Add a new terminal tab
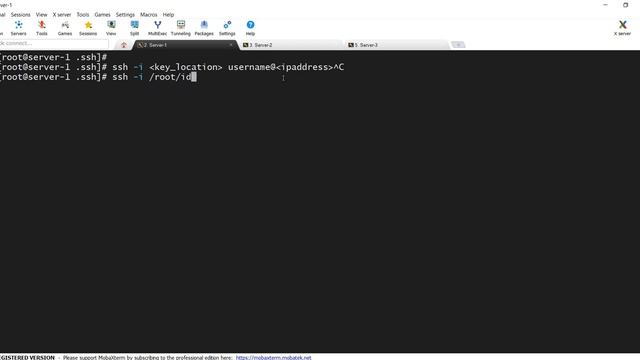The width and height of the screenshot is (640, 360). pos(458,45)
